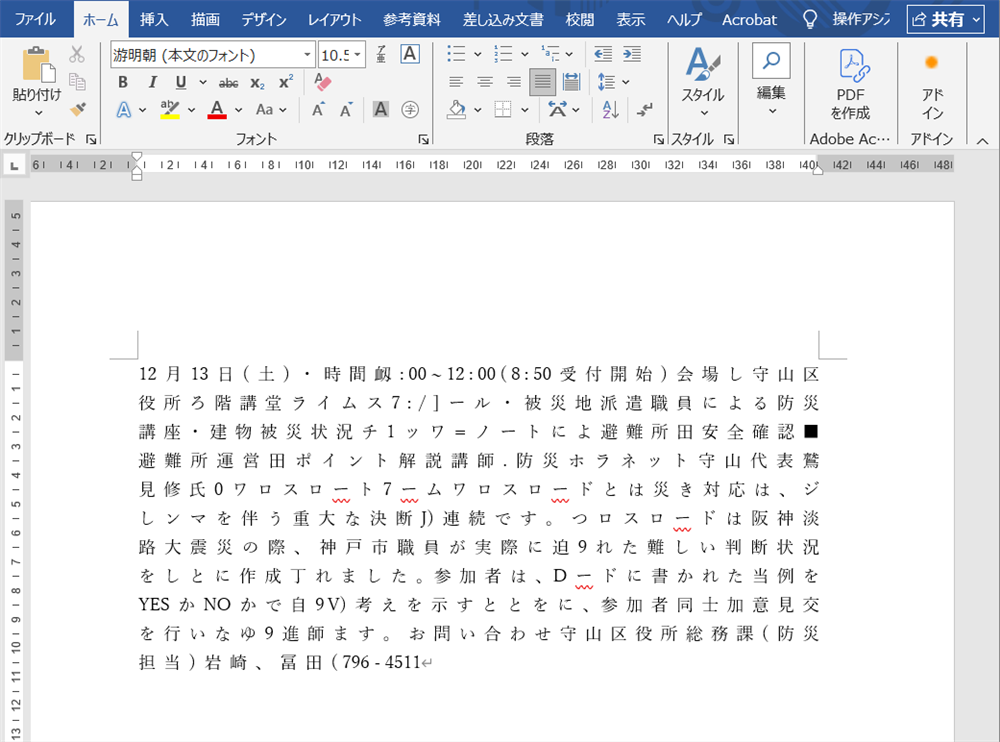Click the 並べ替え (sort) icon in paragraph group
This screenshot has width=1000, height=742.
click(610, 109)
